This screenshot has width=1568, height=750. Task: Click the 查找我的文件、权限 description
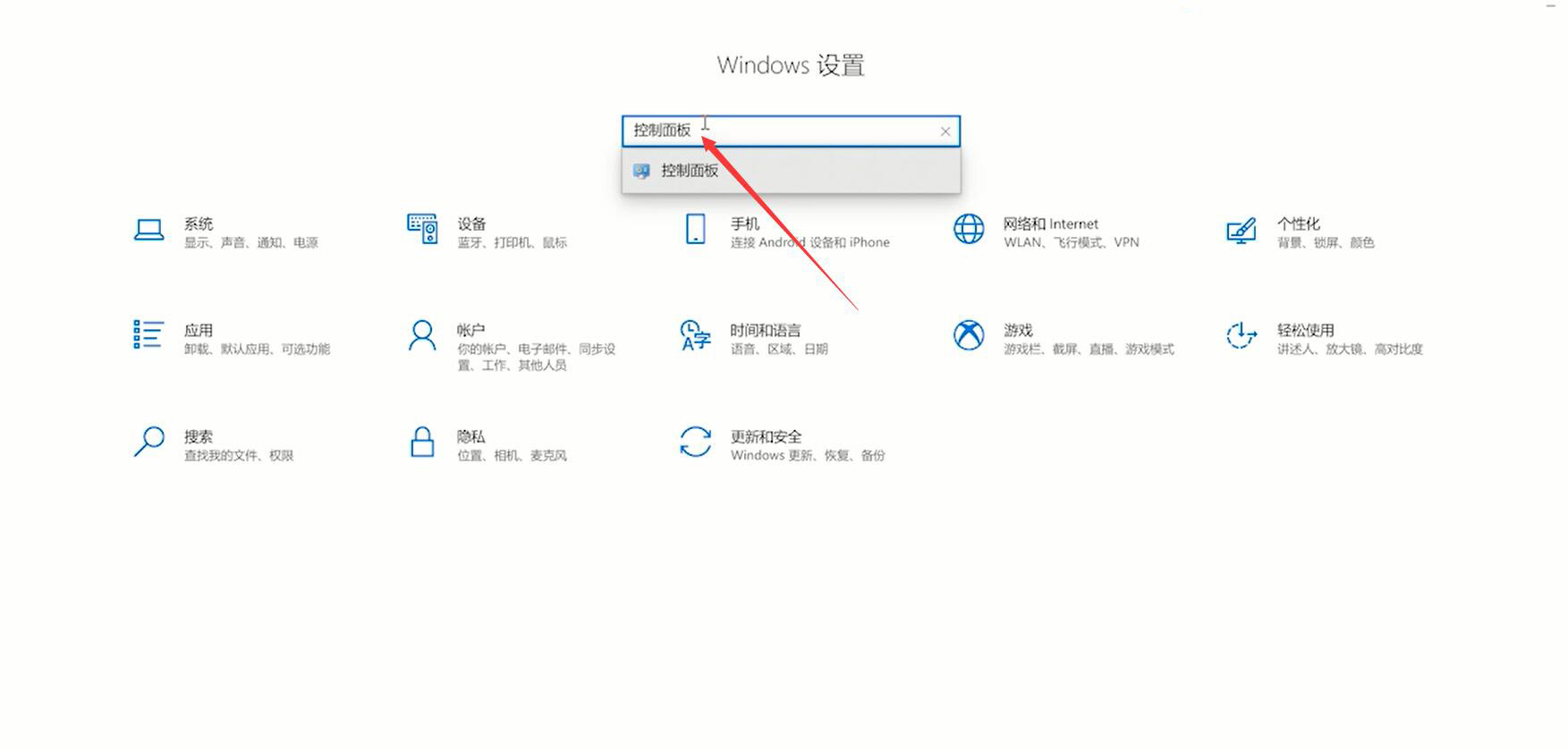point(239,455)
